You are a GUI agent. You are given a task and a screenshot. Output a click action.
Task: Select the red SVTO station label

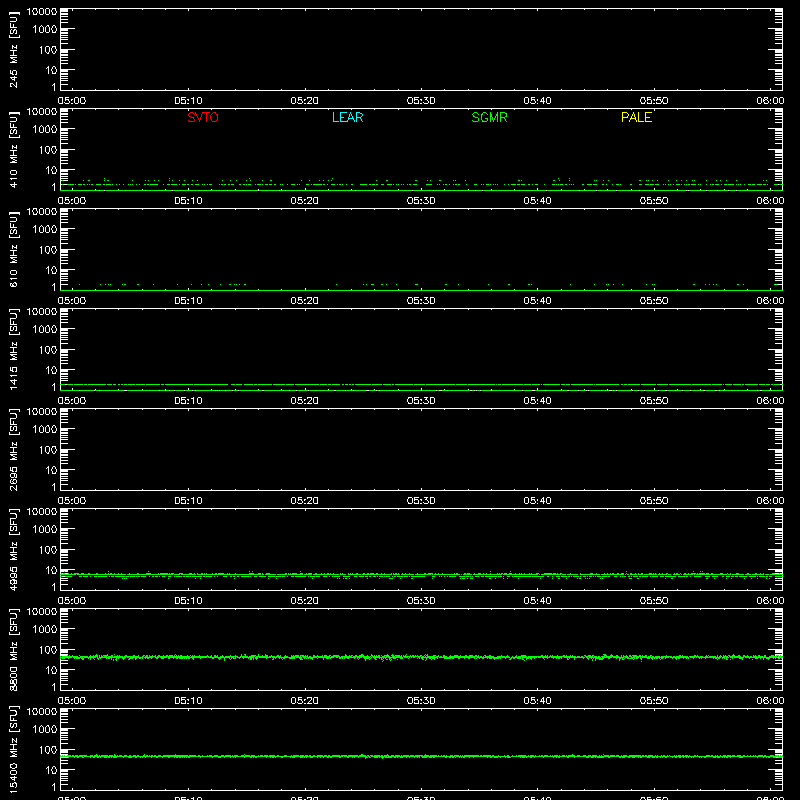click(x=203, y=117)
